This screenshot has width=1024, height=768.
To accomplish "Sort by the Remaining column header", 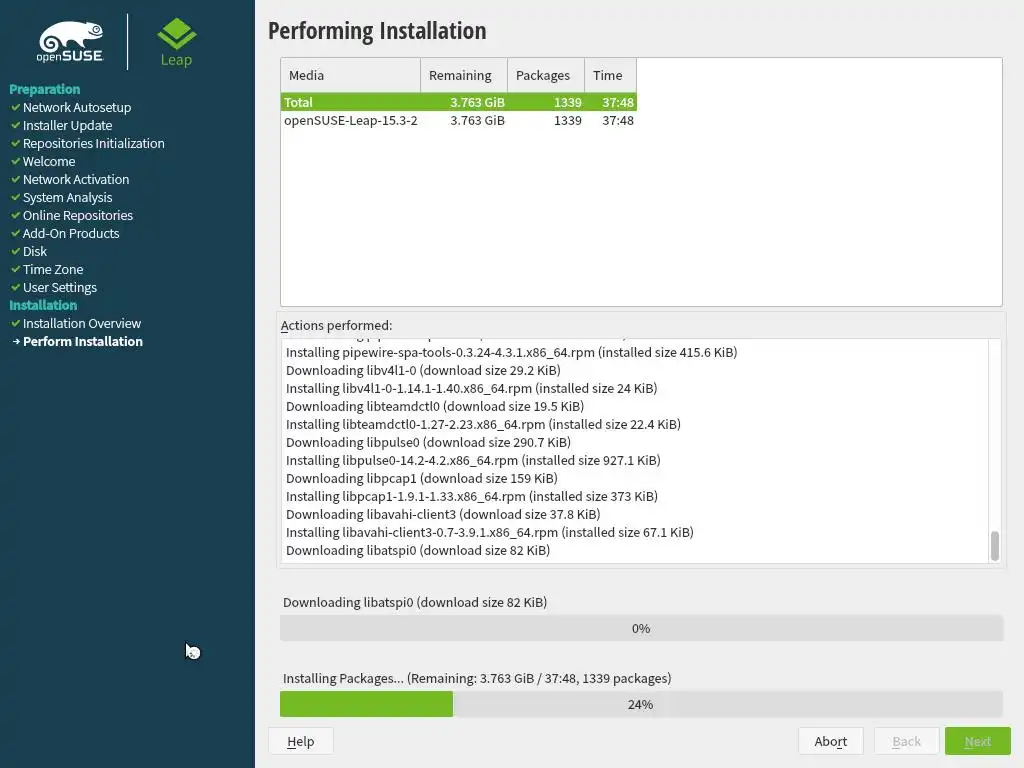I will [x=464, y=75].
